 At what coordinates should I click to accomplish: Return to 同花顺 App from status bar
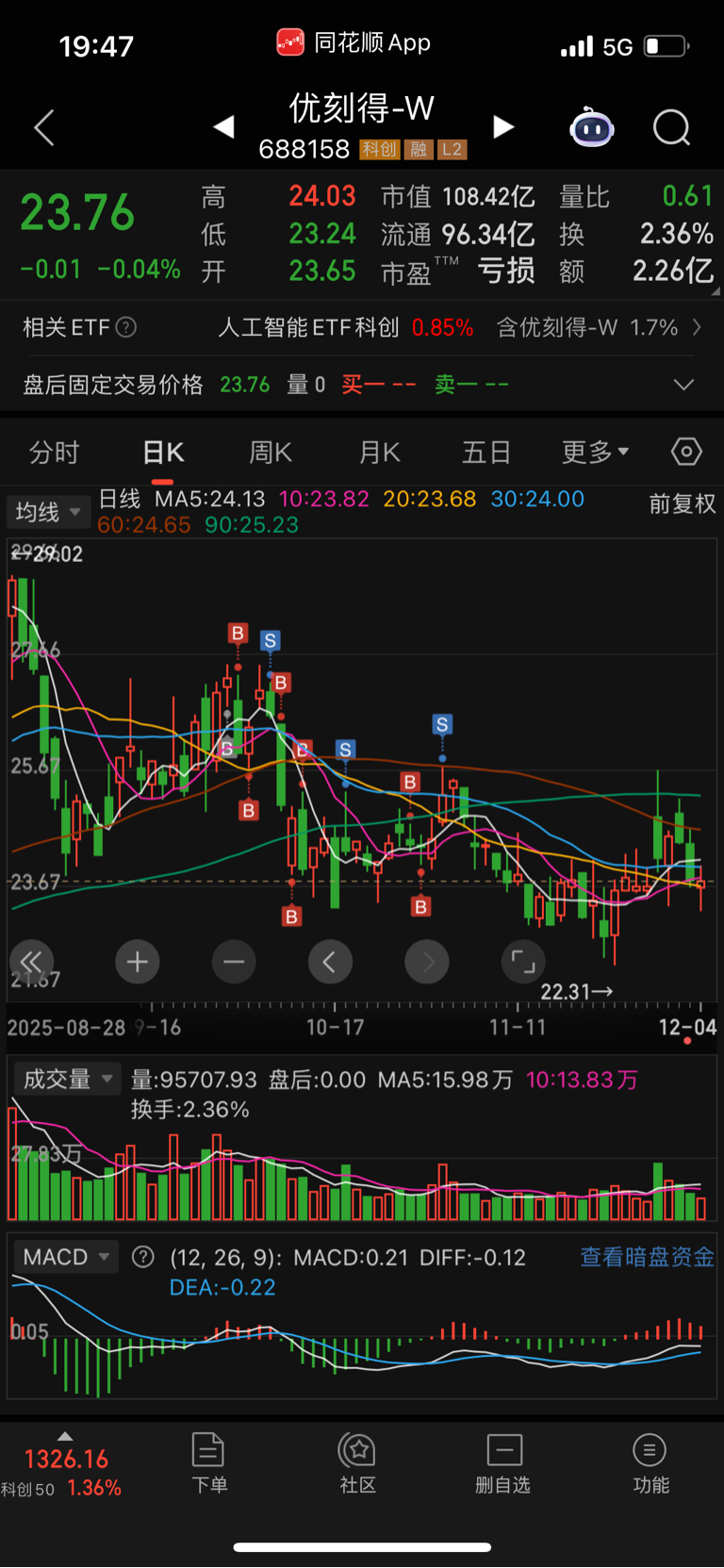[x=354, y=42]
